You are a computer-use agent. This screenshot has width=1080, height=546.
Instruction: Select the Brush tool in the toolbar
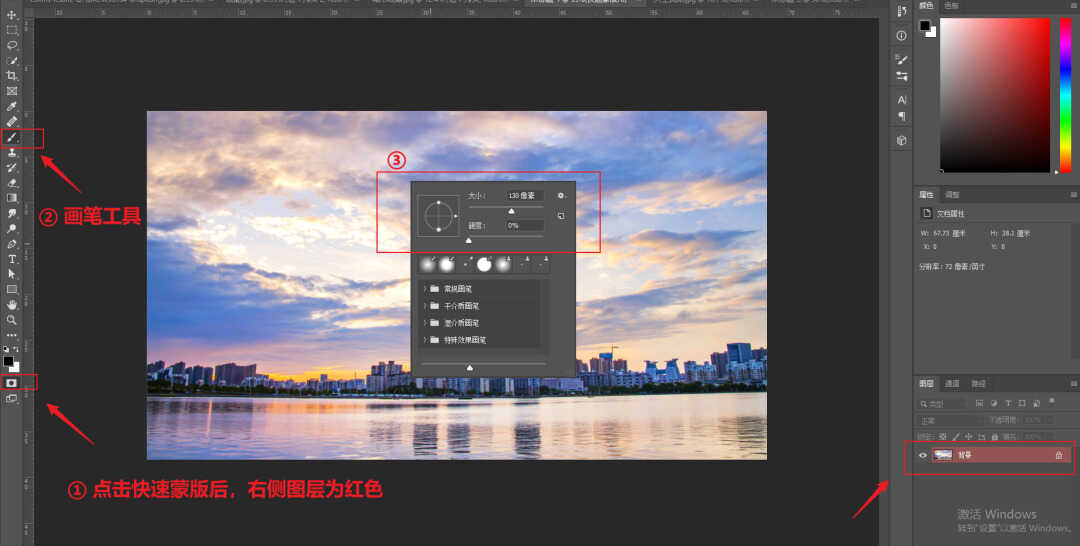tap(12, 137)
